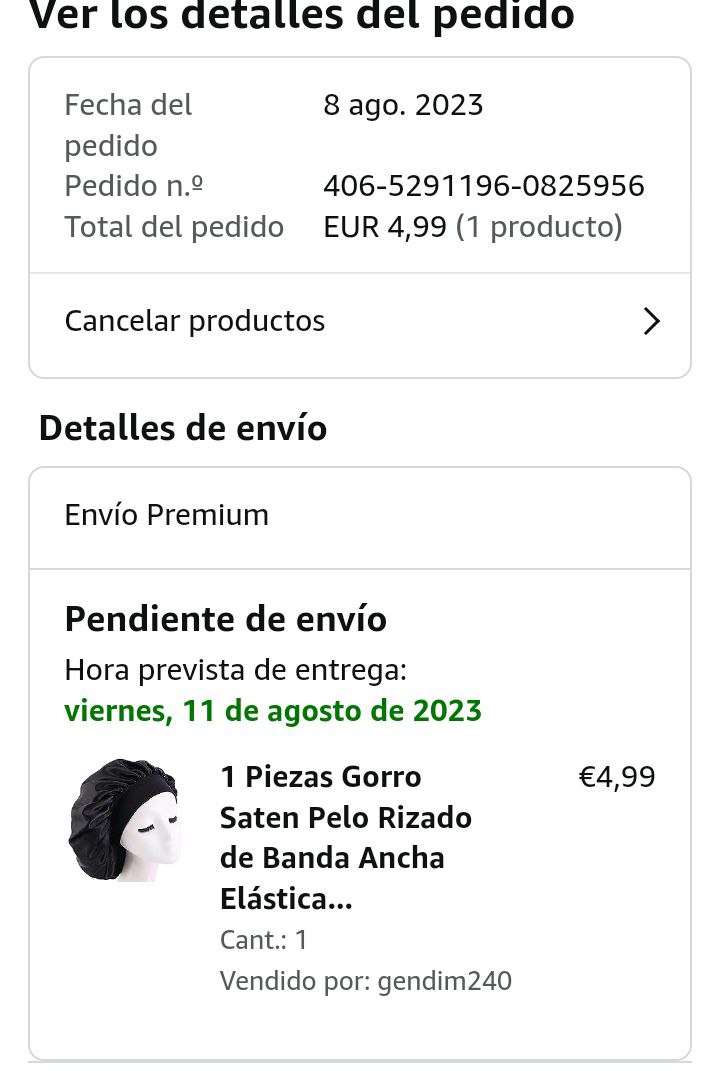Click the (1 producto) count text
The height and width of the screenshot is (1071, 720).
click(539, 227)
